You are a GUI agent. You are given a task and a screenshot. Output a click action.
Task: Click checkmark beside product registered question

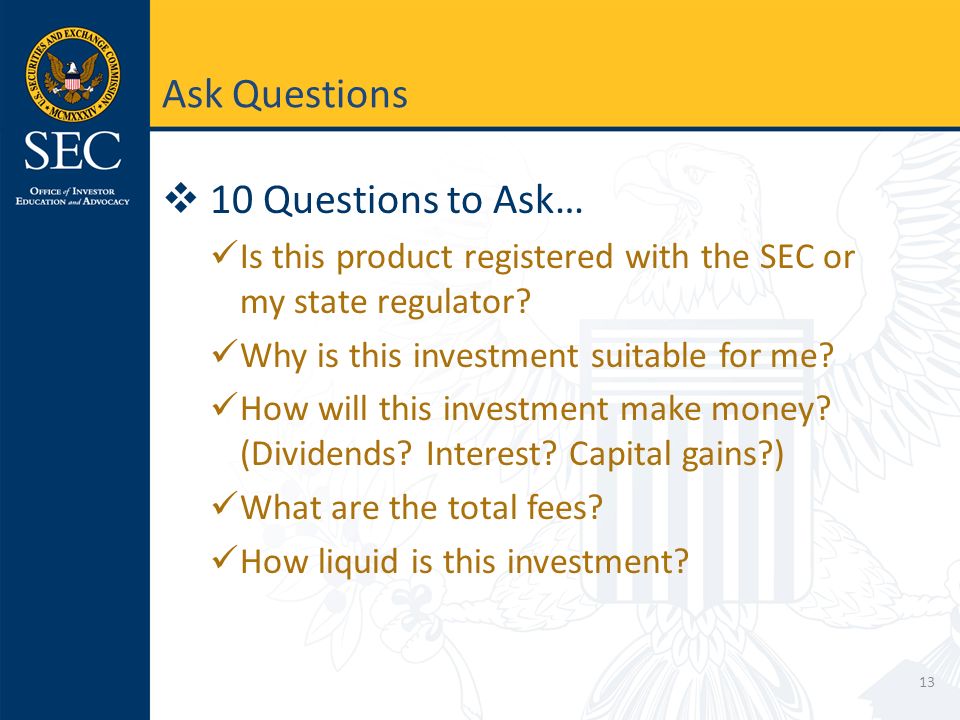pos(224,251)
